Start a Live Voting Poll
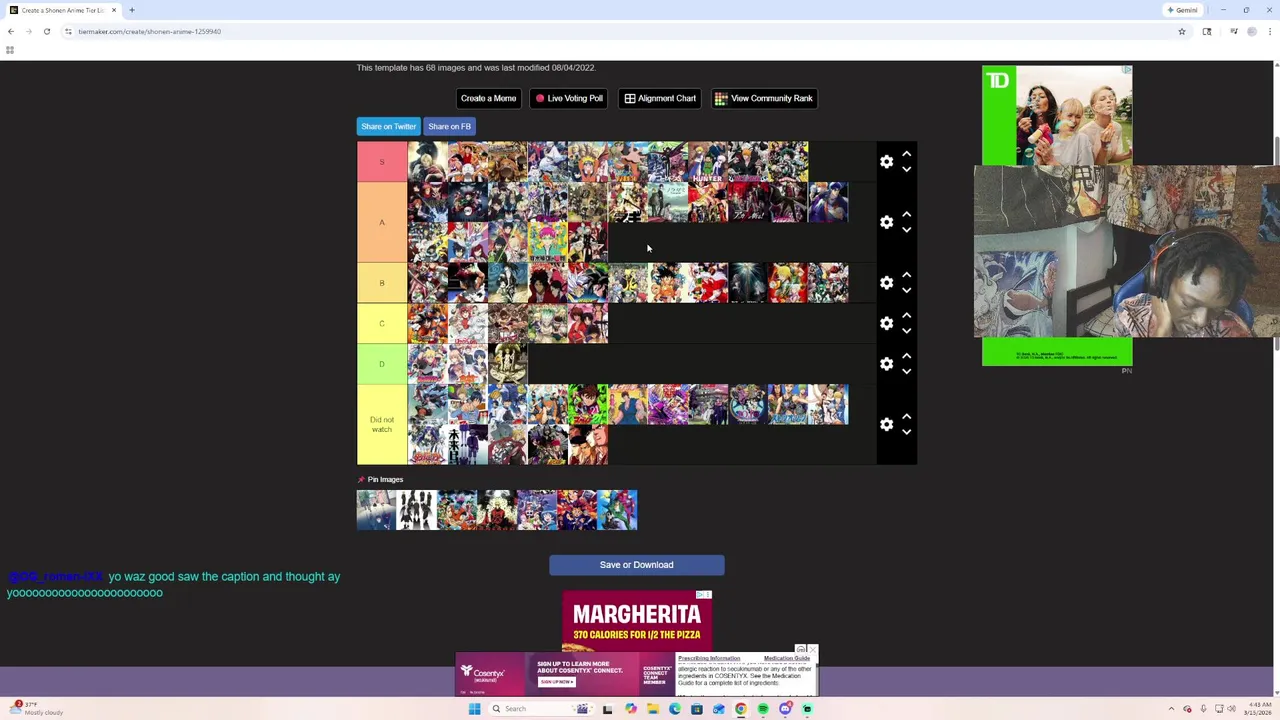 tap(569, 98)
